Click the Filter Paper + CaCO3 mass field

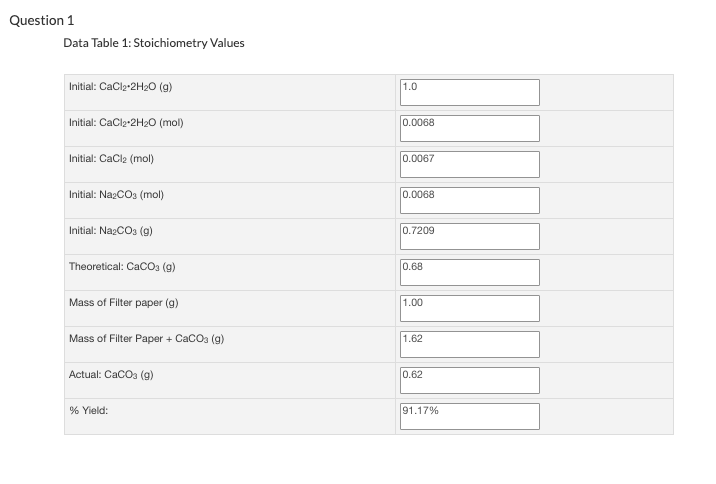tap(469, 345)
